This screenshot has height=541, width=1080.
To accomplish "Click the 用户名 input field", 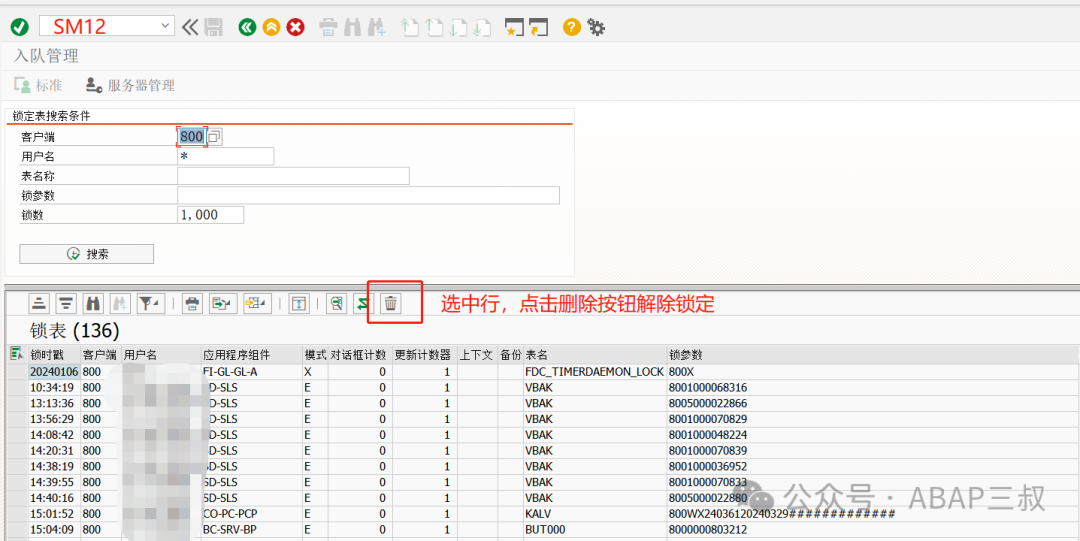I will coord(225,156).
